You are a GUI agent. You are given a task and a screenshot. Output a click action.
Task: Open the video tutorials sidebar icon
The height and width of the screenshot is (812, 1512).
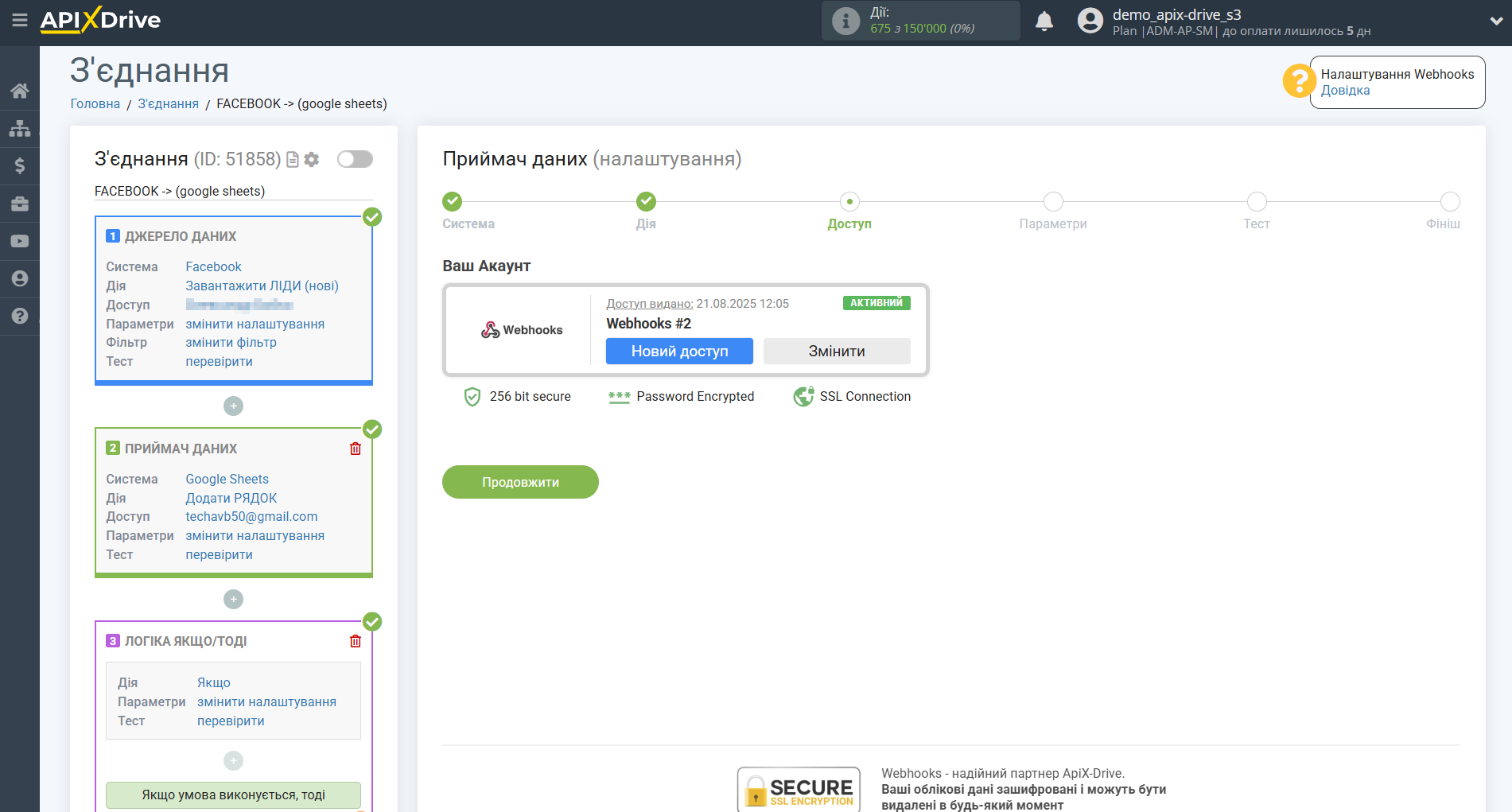(20, 241)
